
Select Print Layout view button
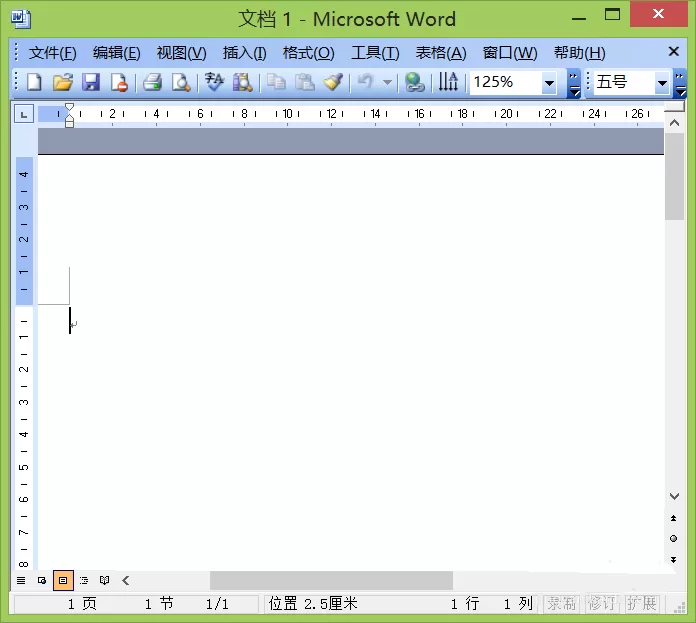tap(63, 580)
